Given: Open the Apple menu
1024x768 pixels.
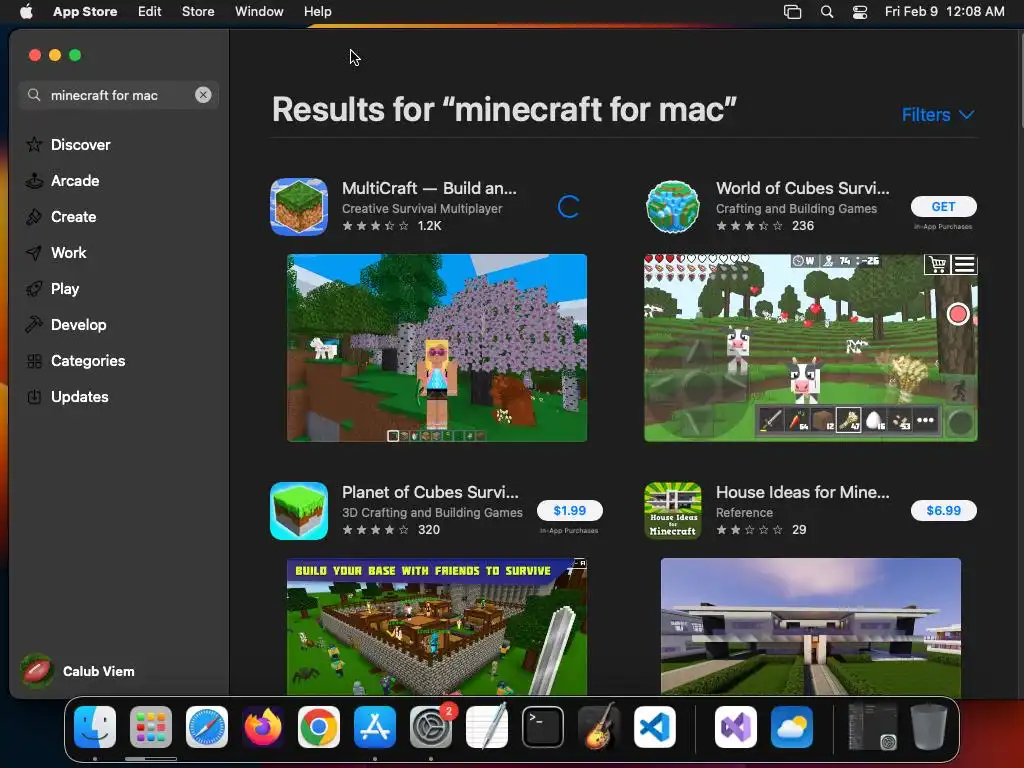Looking at the screenshot, I should 26,12.
